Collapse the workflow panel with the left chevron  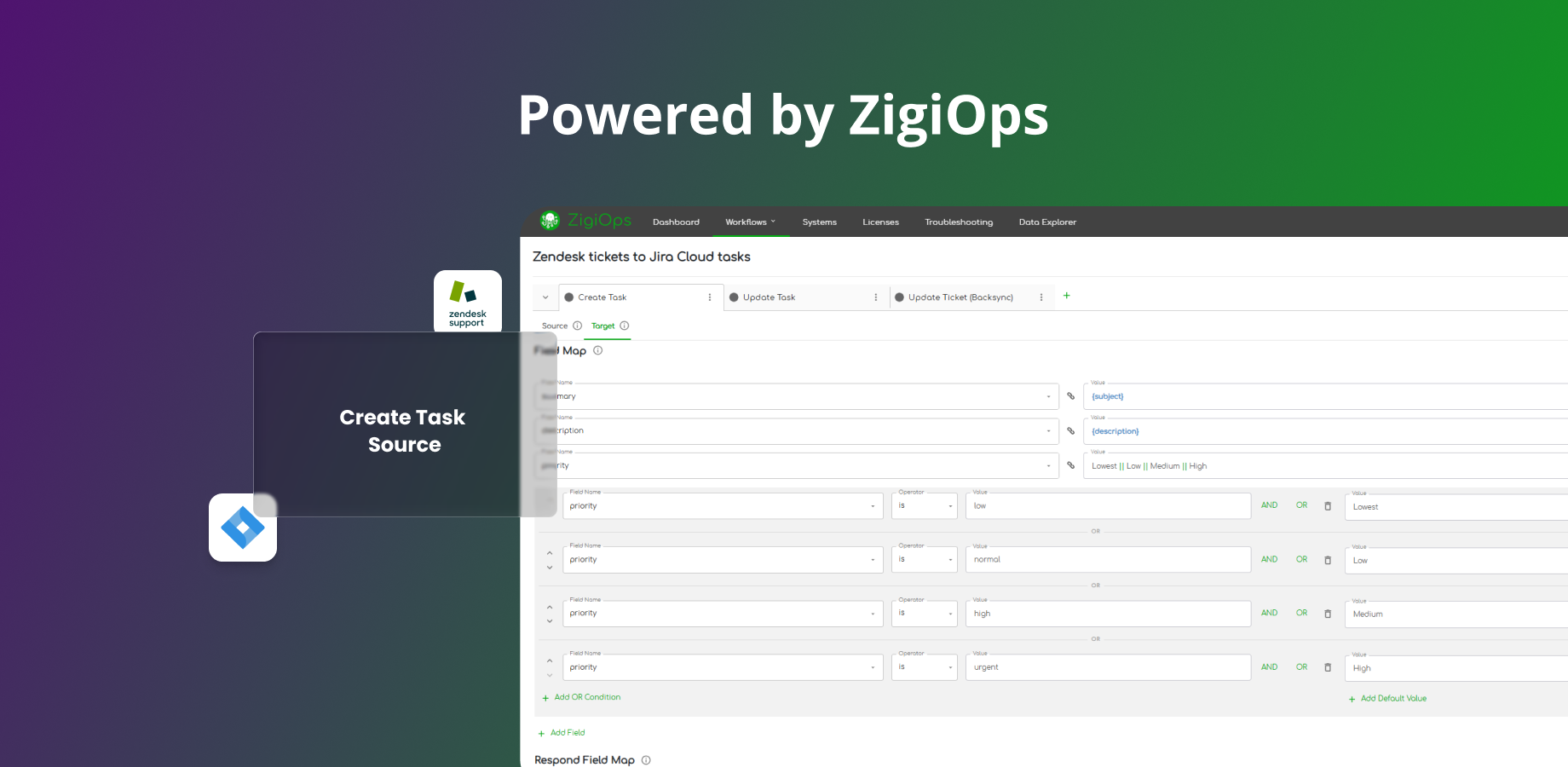coord(545,297)
